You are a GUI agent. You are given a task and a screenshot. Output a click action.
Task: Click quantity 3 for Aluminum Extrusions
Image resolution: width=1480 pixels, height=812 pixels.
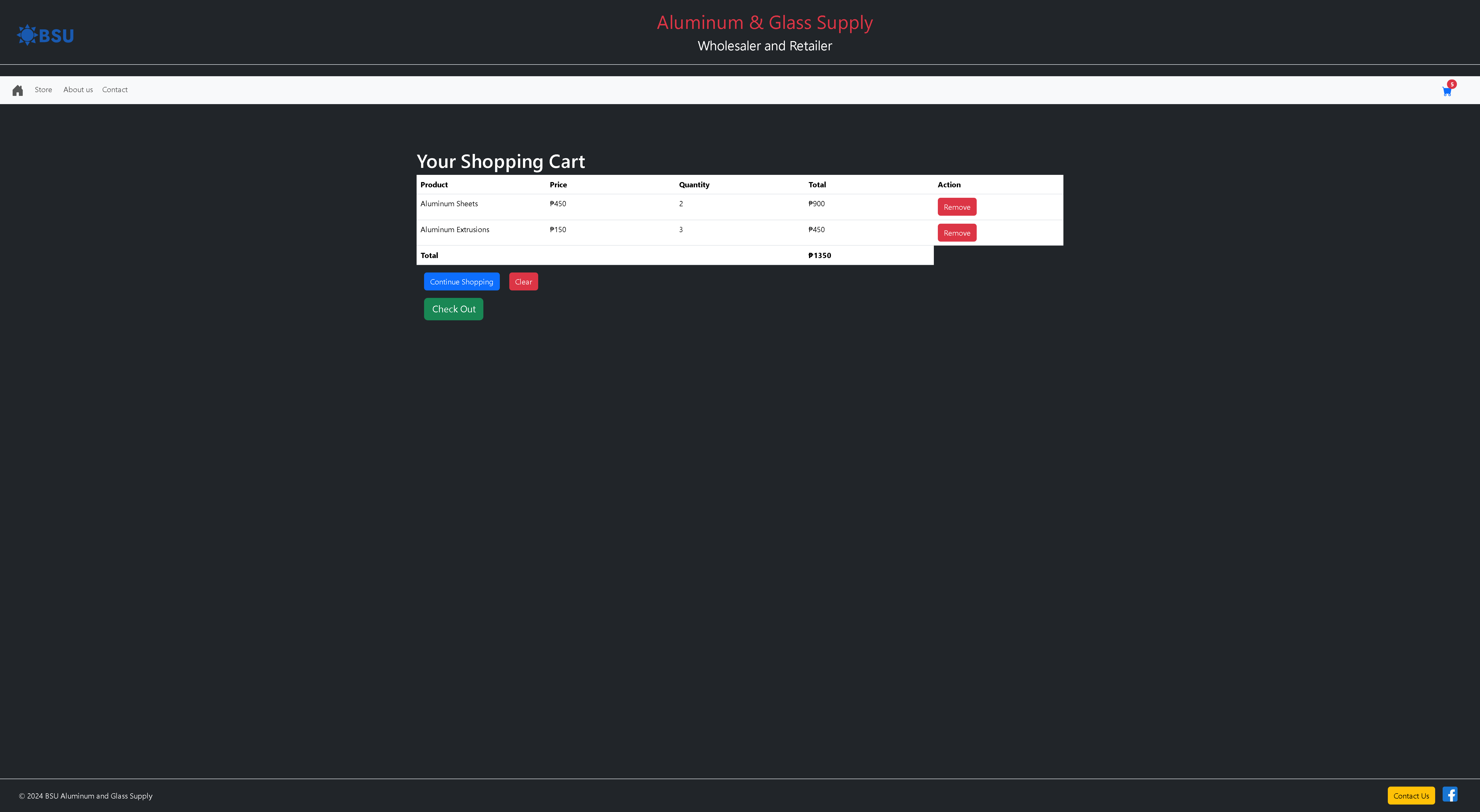click(x=681, y=229)
